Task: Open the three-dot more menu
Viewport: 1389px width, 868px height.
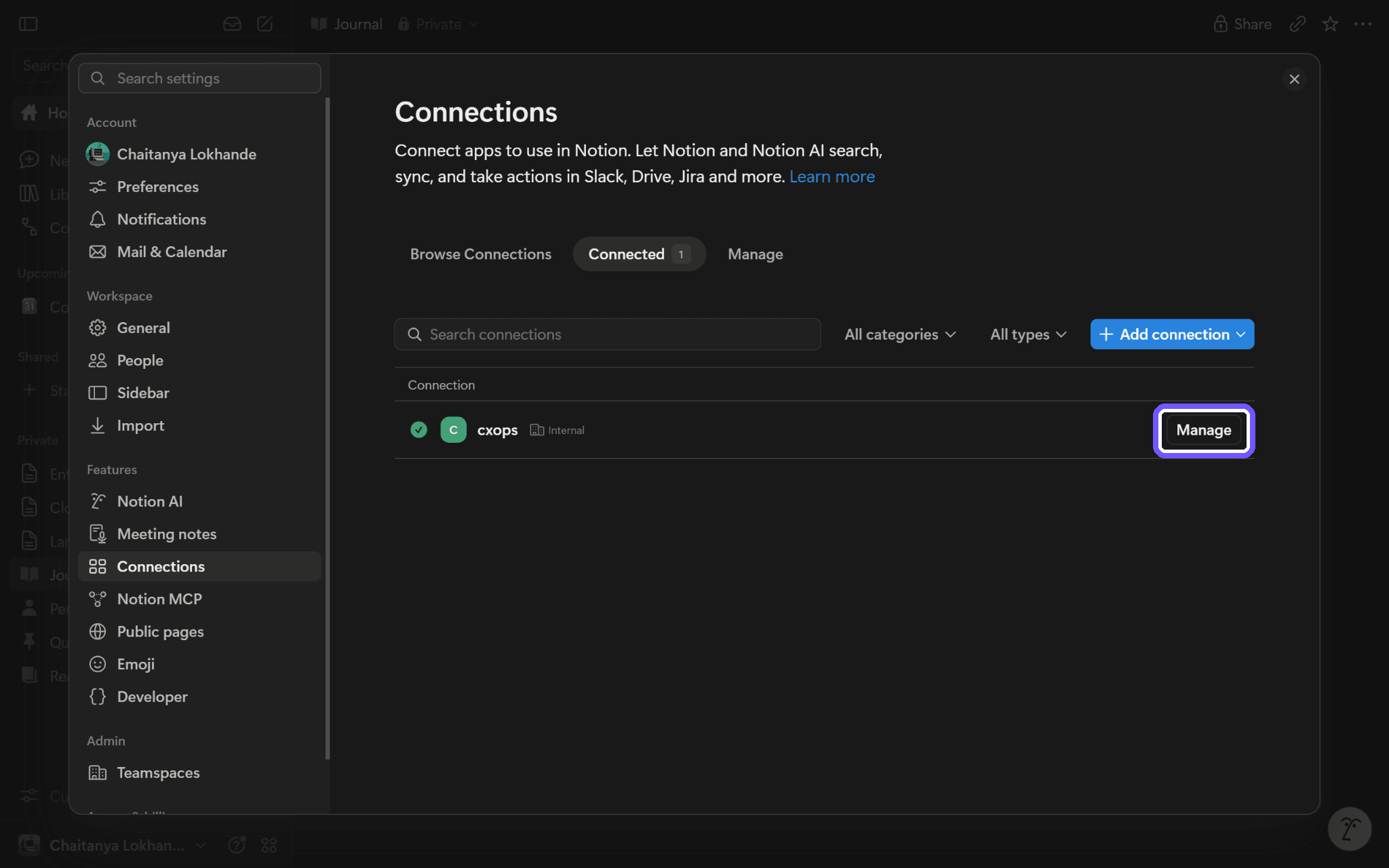Action: (x=1363, y=24)
